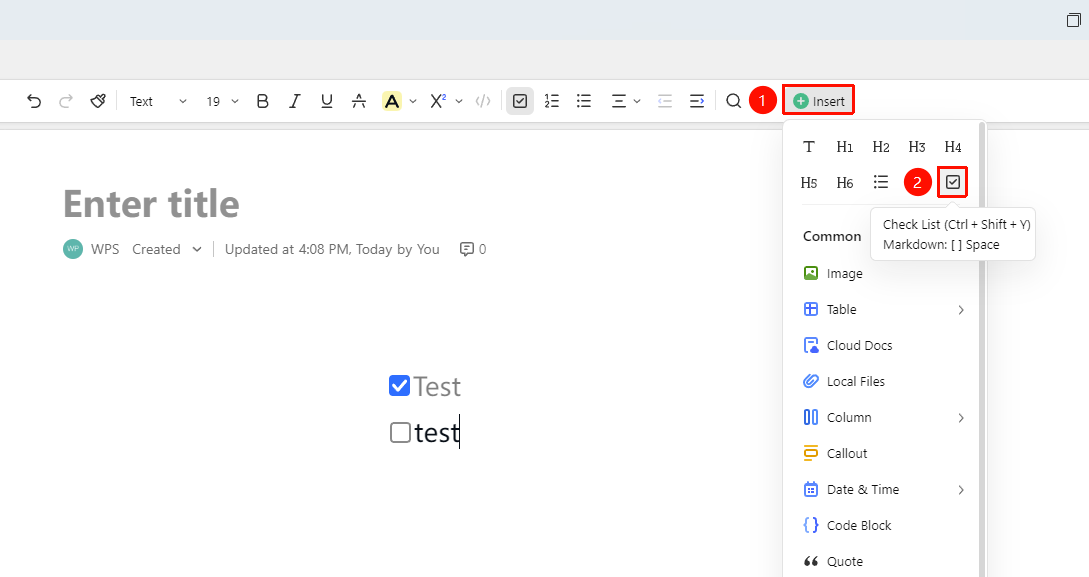Screen dimensions: 1089x577
Task: Select the format painter tool
Action: (x=98, y=101)
